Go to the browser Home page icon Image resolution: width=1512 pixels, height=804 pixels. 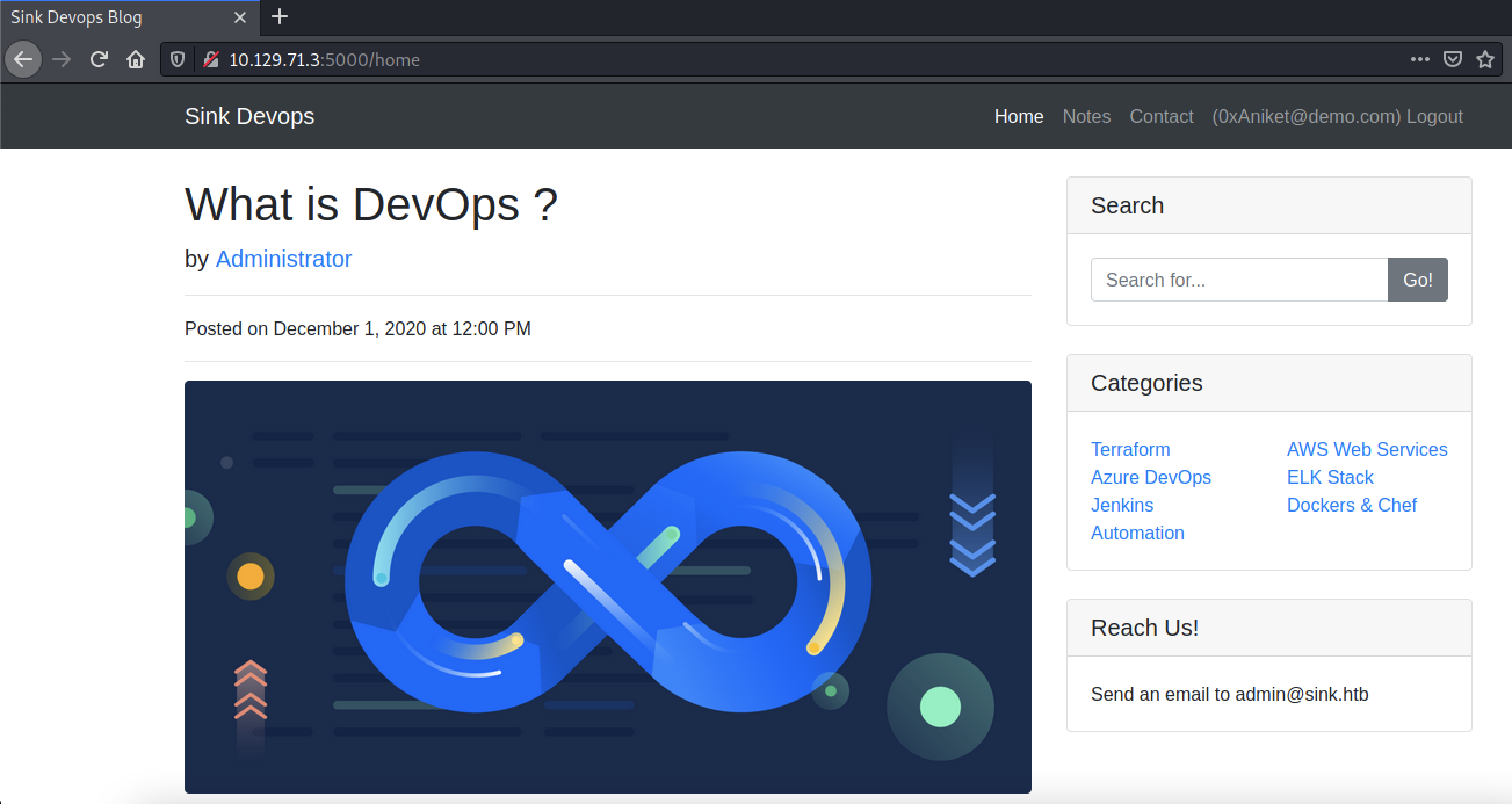coord(136,59)
